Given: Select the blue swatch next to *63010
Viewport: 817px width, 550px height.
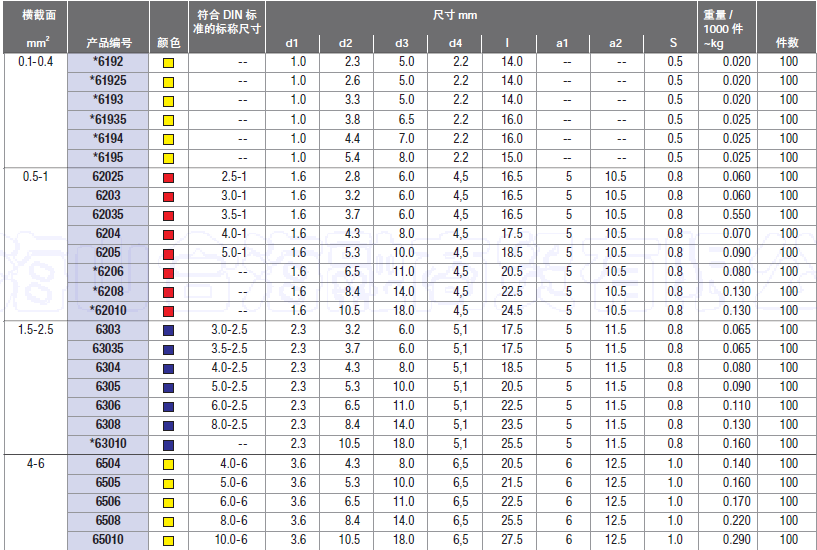Looking at the screenshot, I should pos(168,445).
